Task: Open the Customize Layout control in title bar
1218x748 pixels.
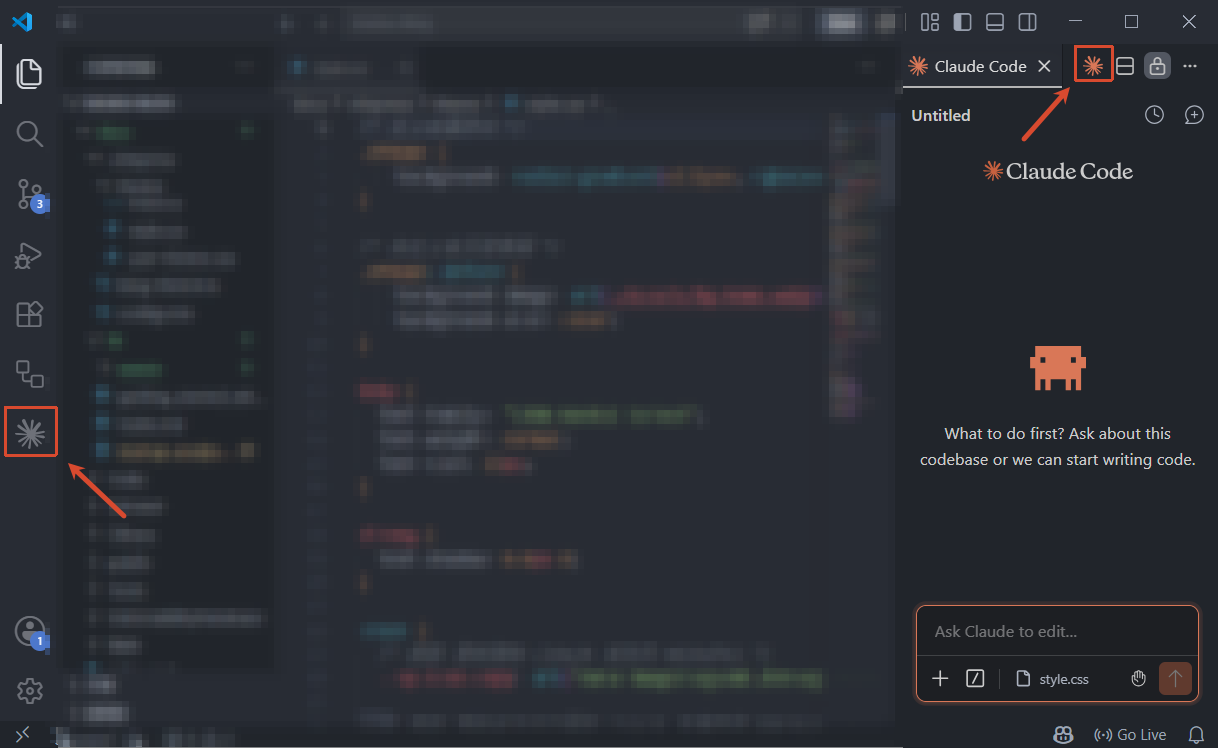Action: point(930,22)
